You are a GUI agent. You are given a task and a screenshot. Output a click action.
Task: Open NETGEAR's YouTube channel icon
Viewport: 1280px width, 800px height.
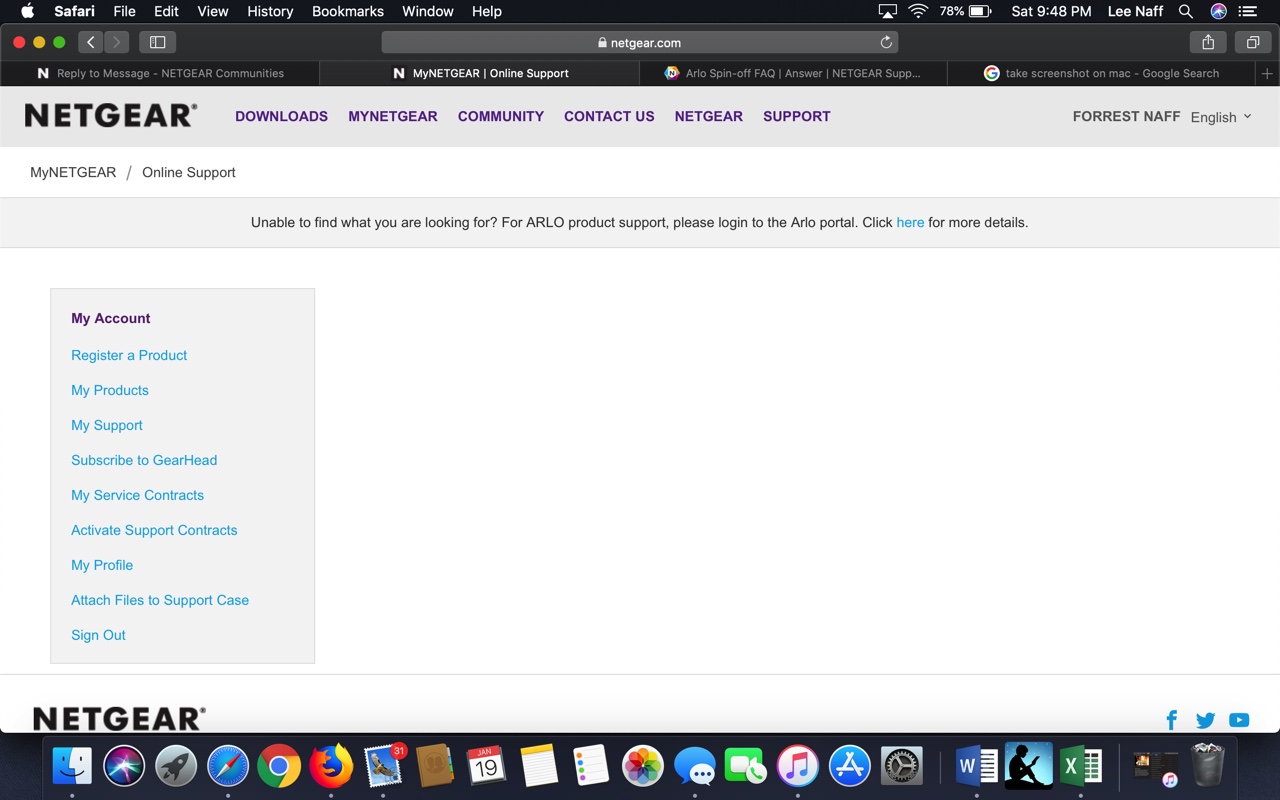(1239, 720)
